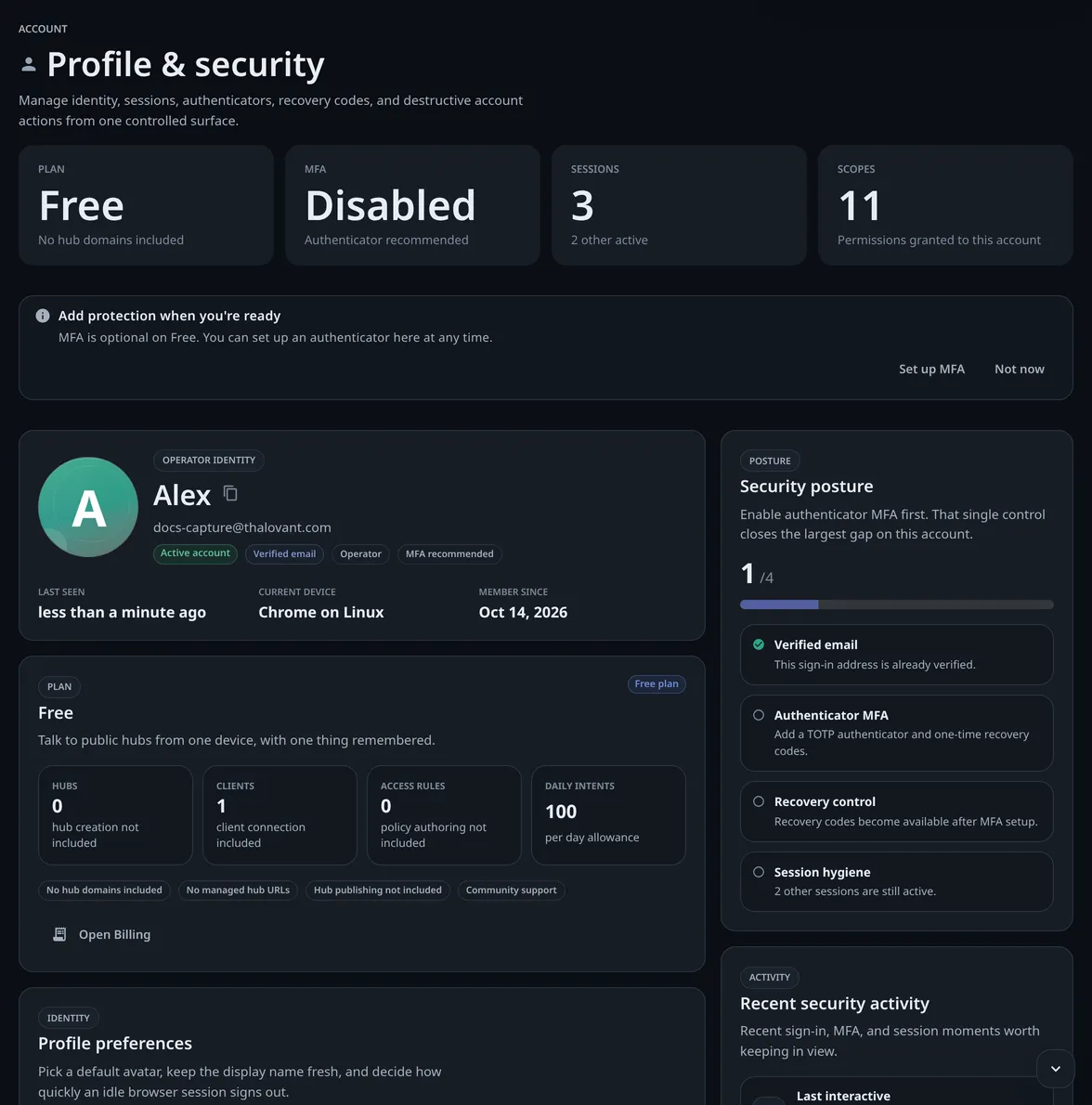The image size is (1092, 1105).
Task: Click the Authenticator MFA status circle
Action: [x=759, y=715]
